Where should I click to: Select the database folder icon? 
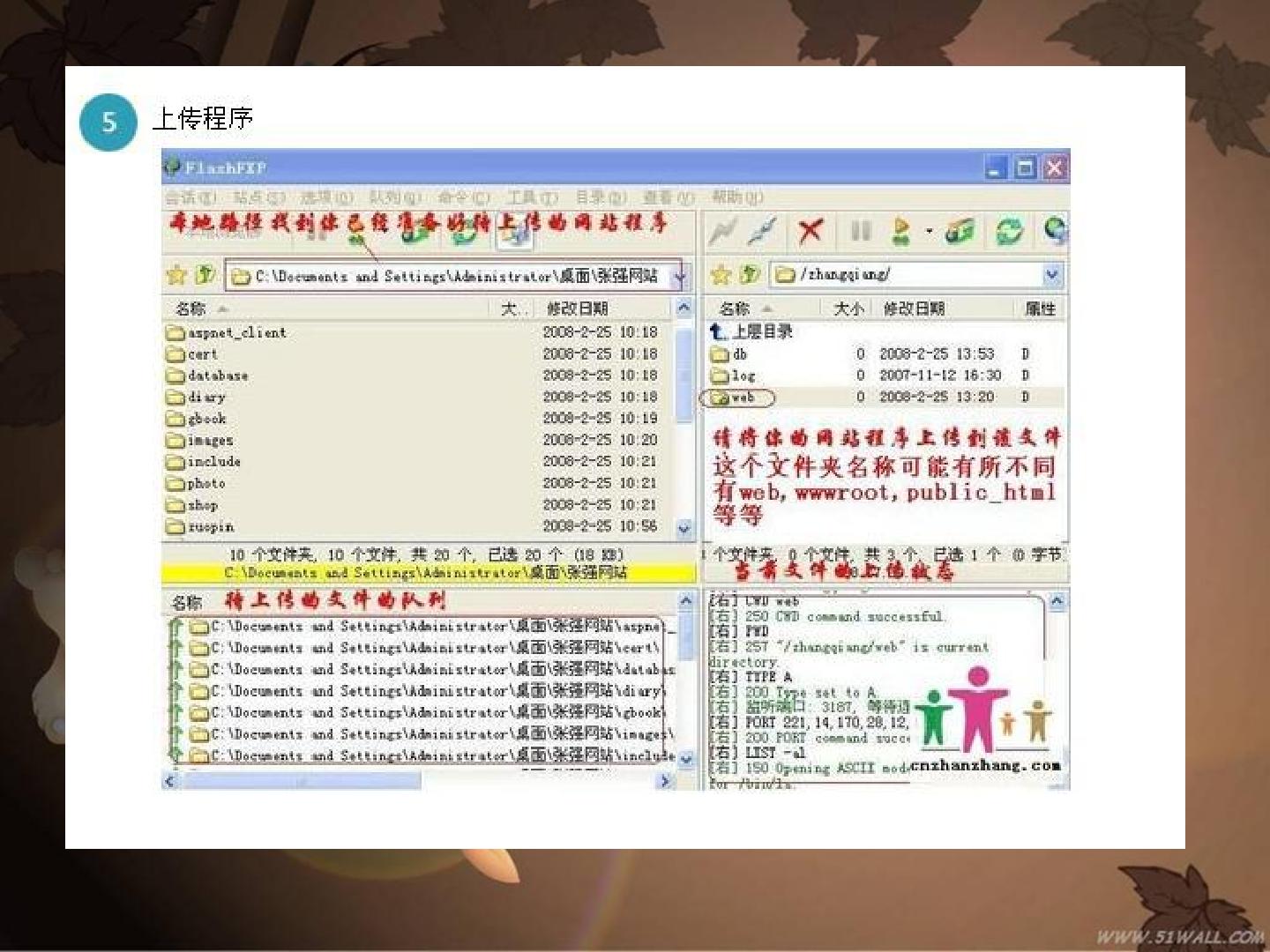pos(176,376)
